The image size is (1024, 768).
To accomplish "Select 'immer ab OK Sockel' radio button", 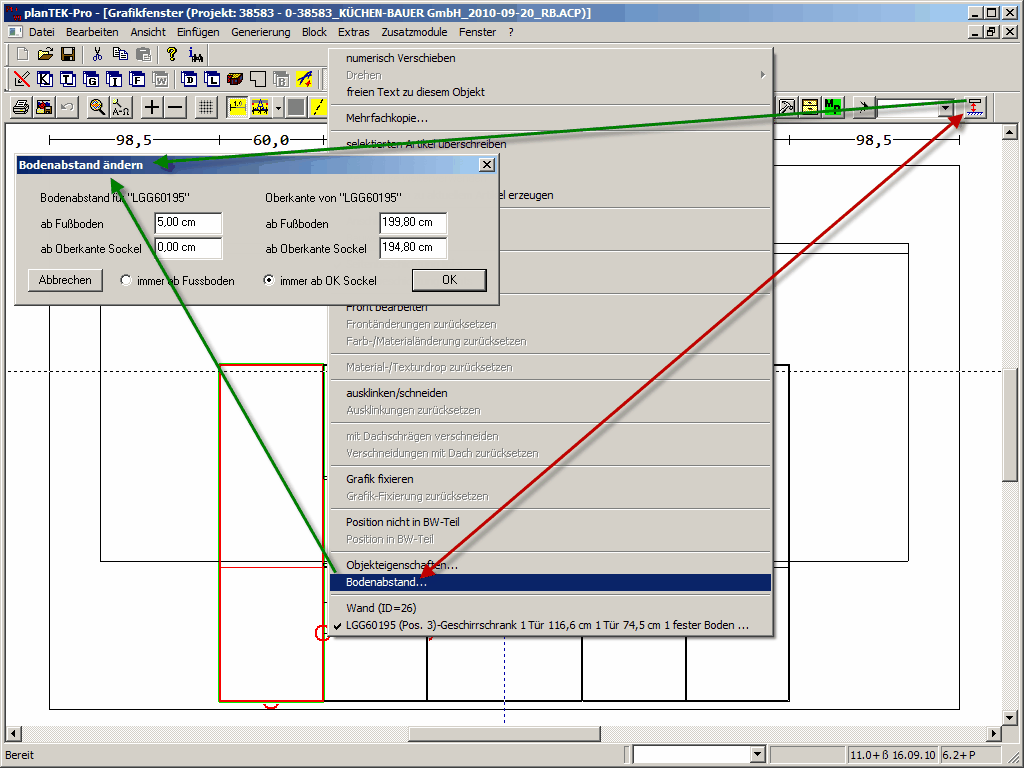I will click(268, 281).
